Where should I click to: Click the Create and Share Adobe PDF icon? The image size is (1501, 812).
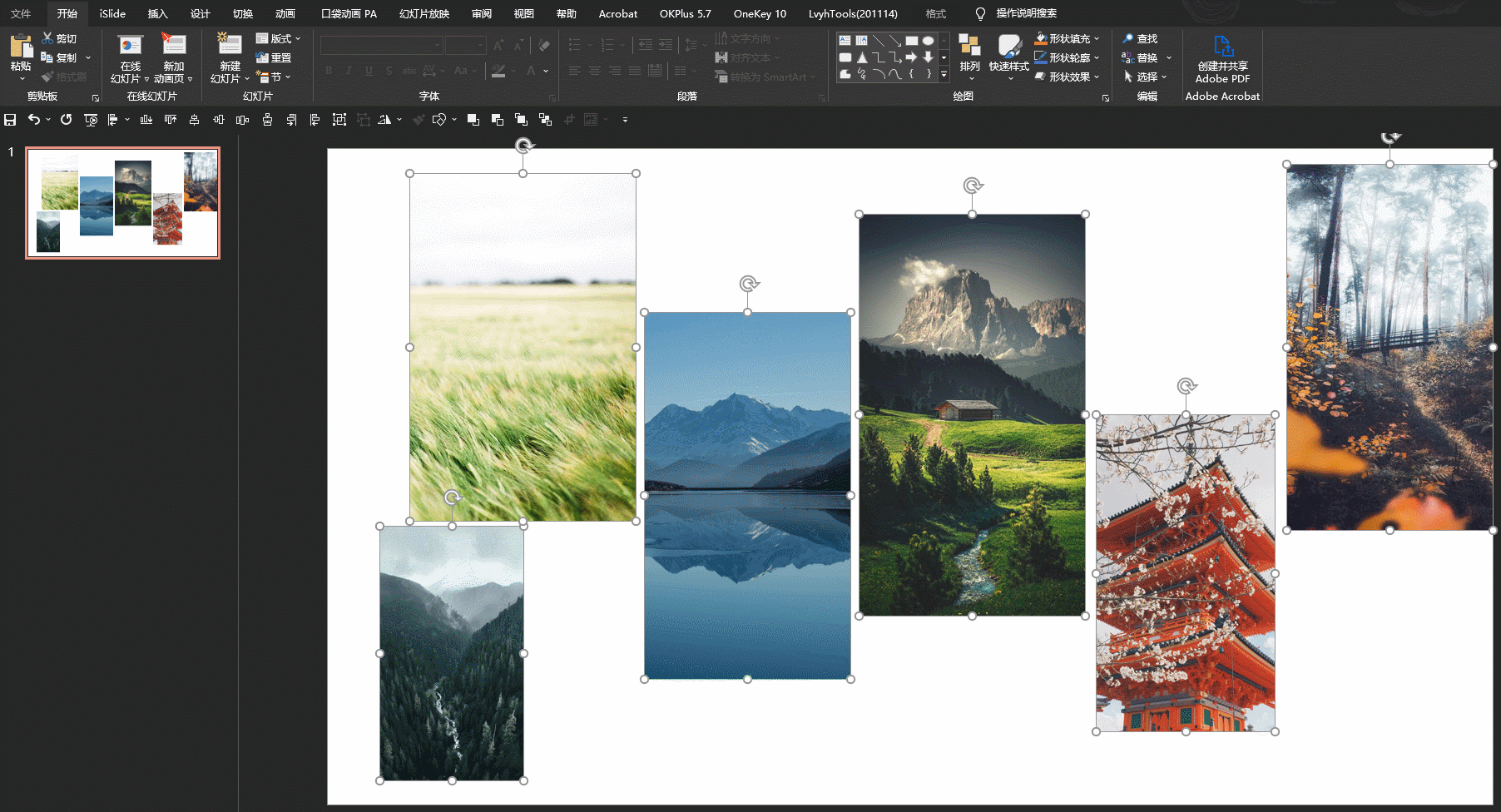1222,47
